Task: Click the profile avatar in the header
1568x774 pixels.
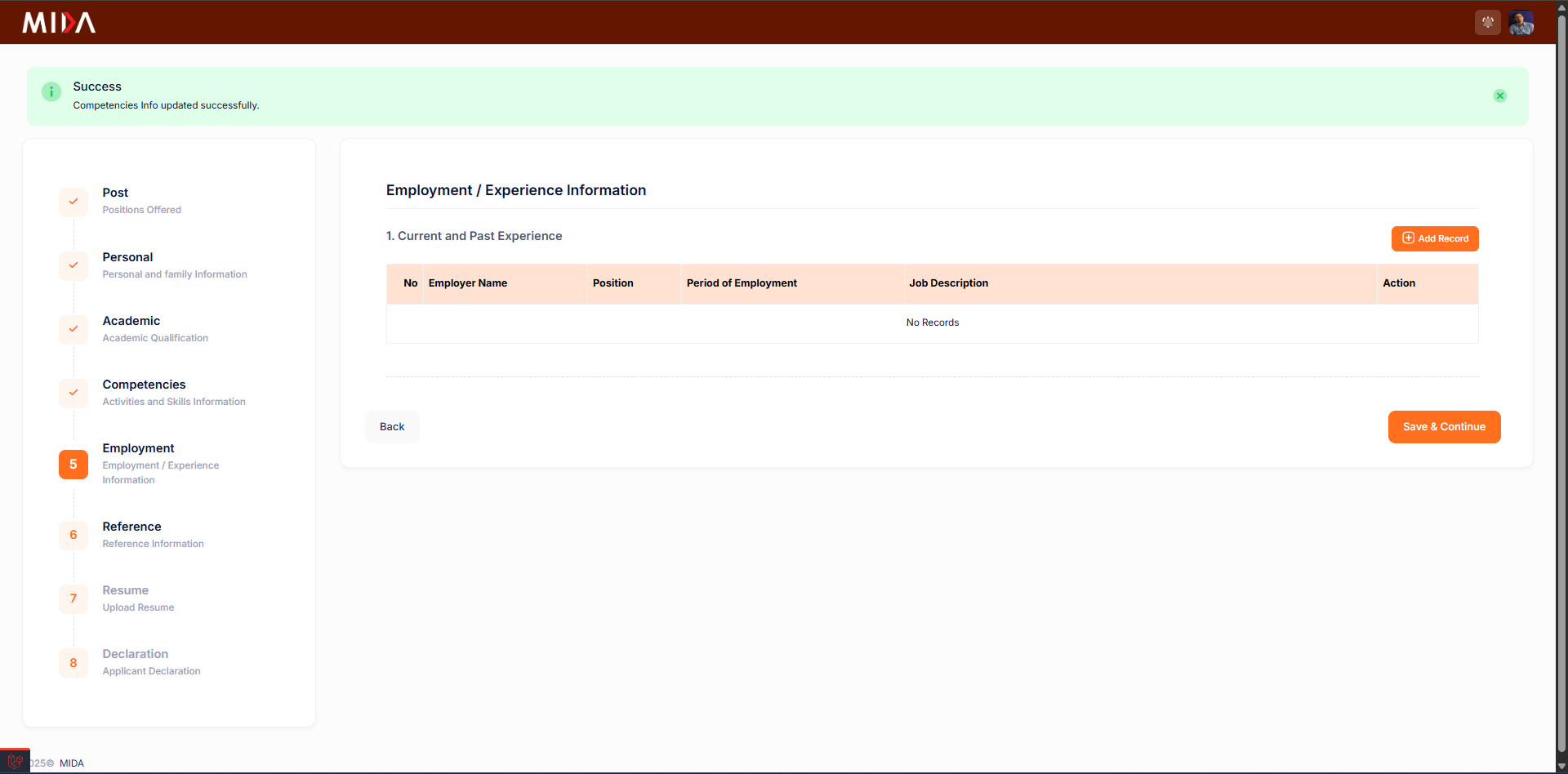Action: click(1521, 22)
